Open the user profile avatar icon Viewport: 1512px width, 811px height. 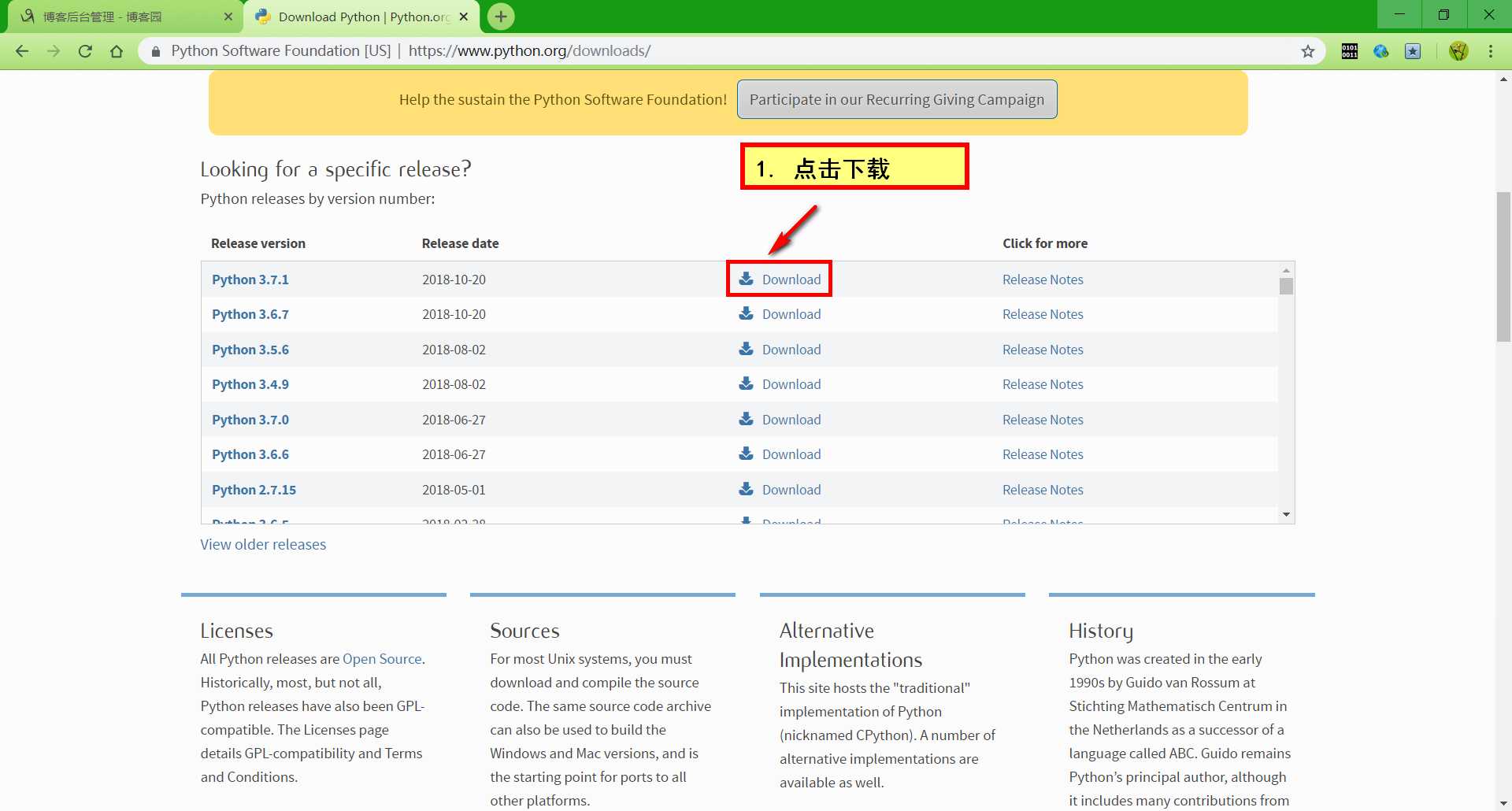[x=1458, y=51]
